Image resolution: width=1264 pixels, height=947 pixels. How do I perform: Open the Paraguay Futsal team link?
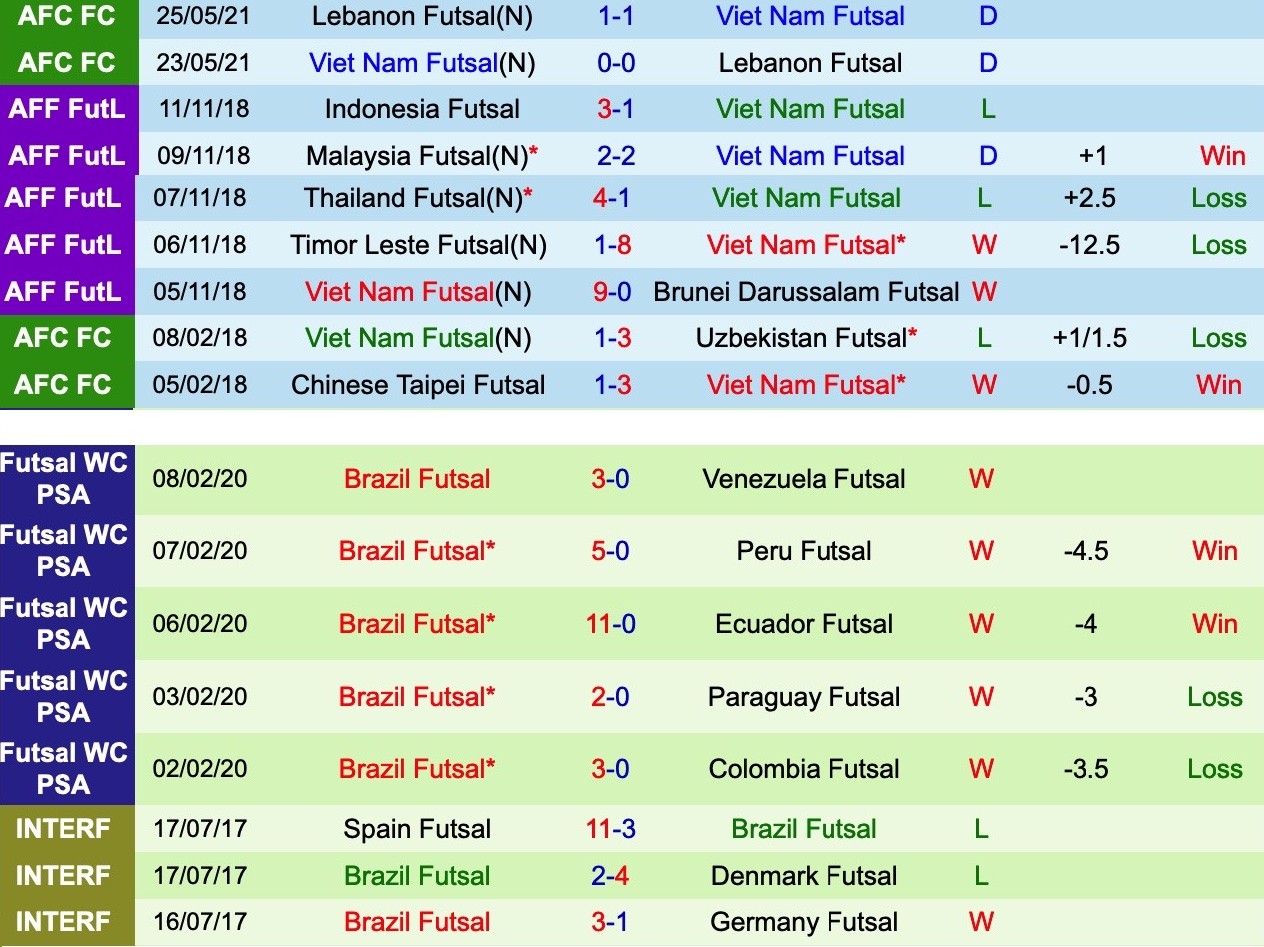pyautogui.click(x=804, y=697)
